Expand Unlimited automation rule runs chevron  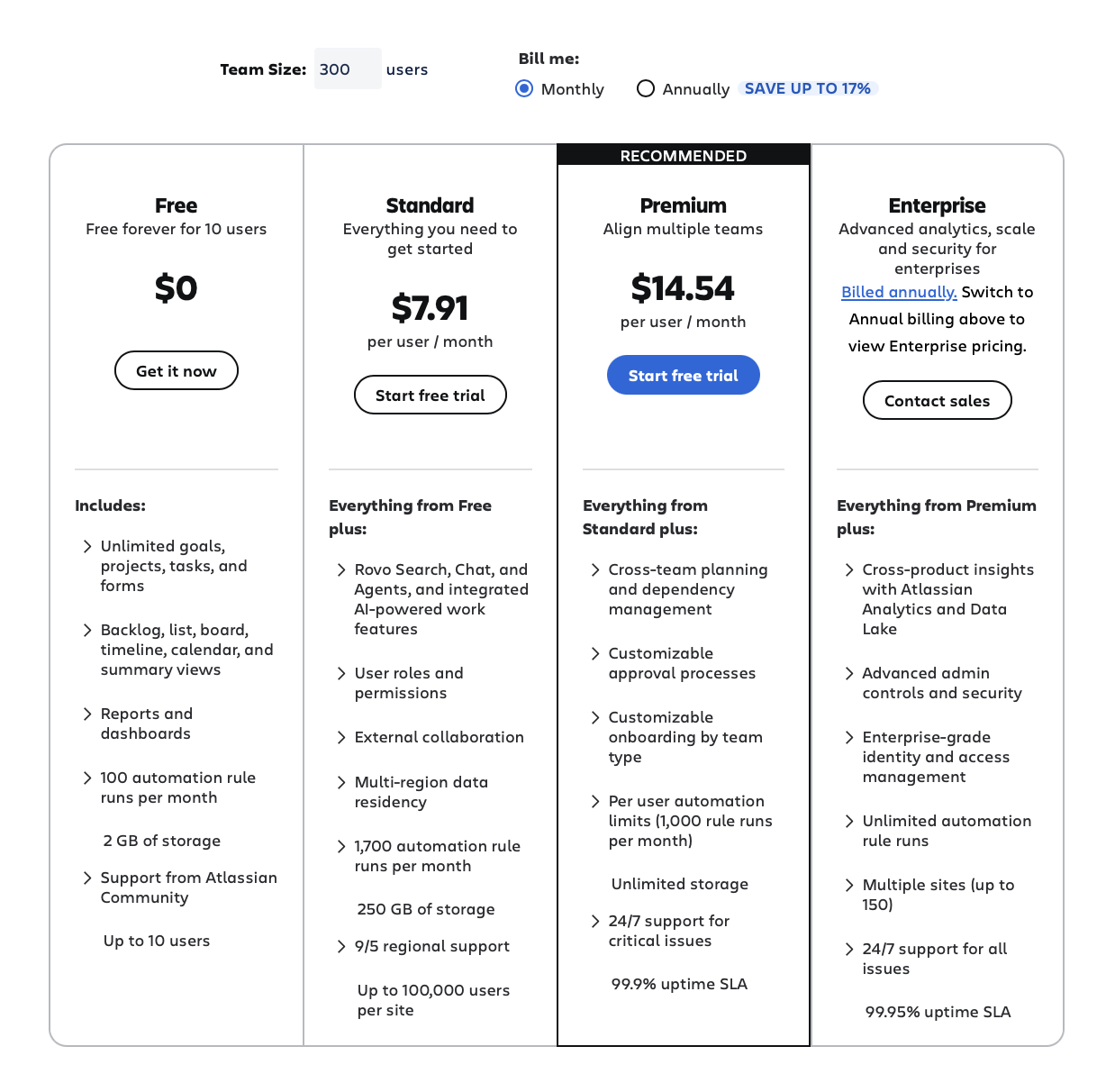tap(849, 821)
